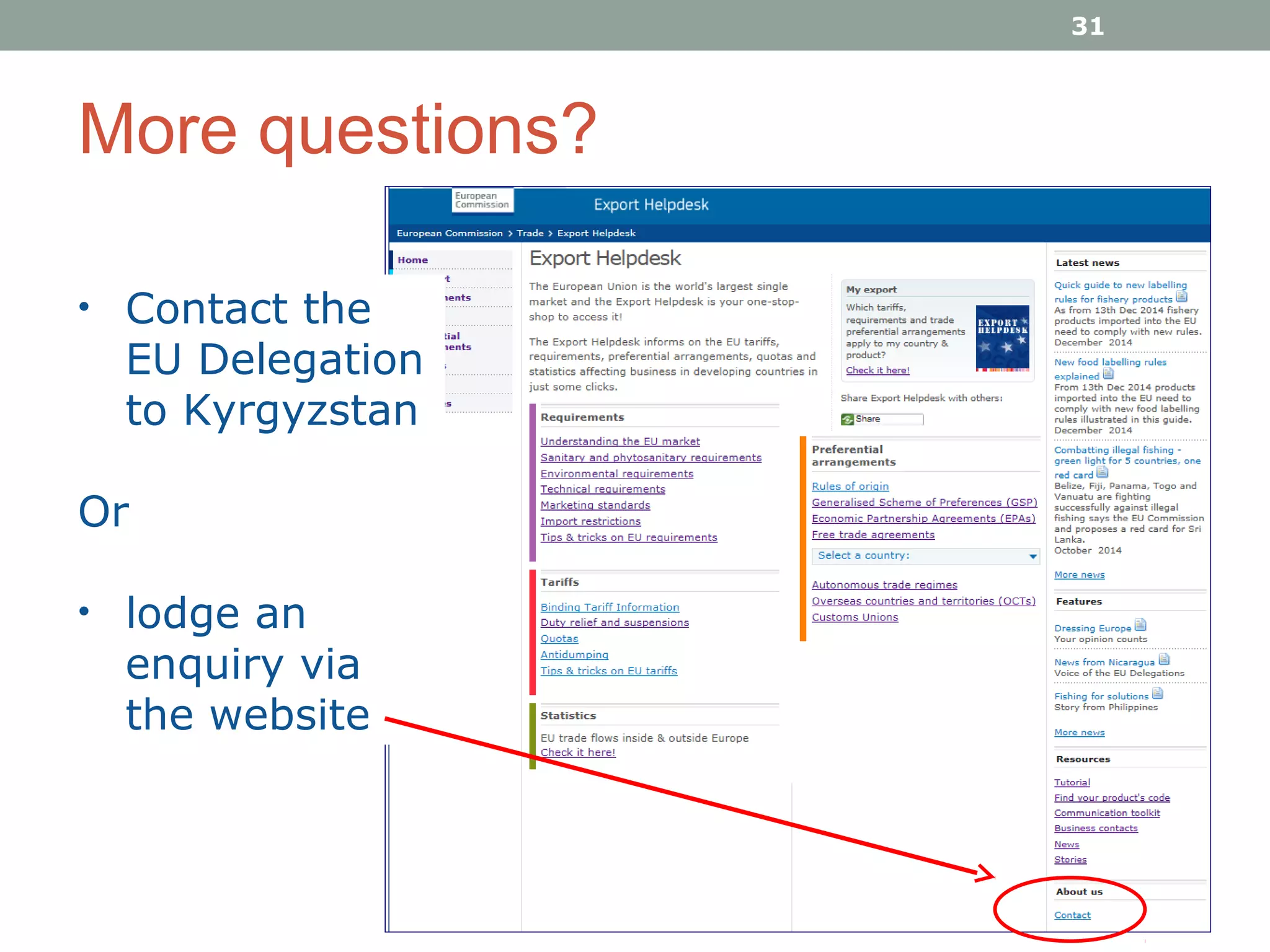
Task: Open Understanding the EU market link
Action: point(619,441)
